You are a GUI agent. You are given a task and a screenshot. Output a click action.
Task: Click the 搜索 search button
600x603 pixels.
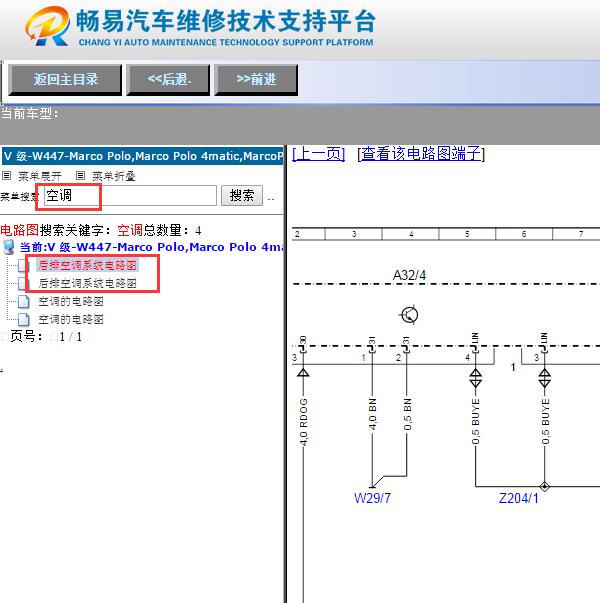[x=242, y=195]
